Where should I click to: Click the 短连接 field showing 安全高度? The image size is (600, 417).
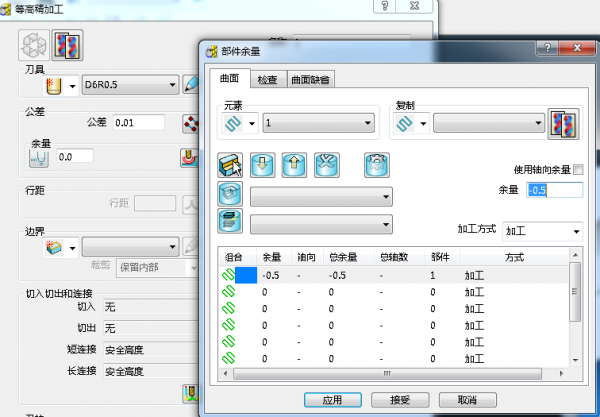pyautogui.click(x=151, y=350)
